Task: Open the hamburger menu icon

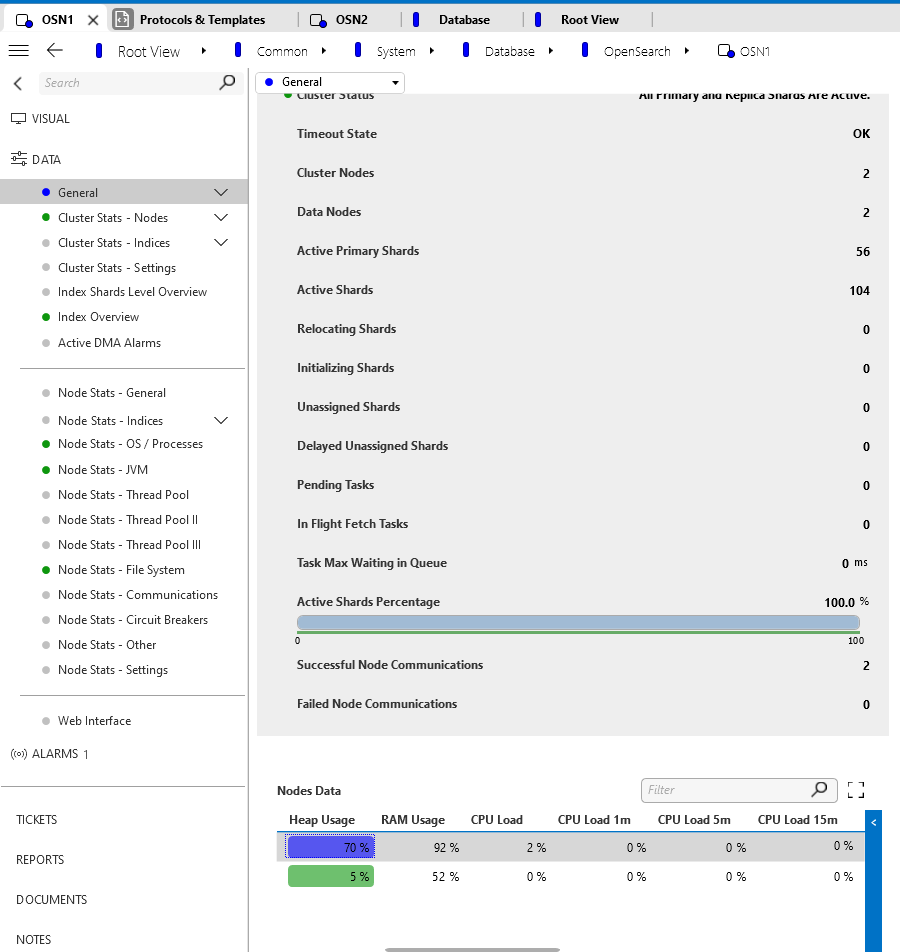Action: (18, 51)
